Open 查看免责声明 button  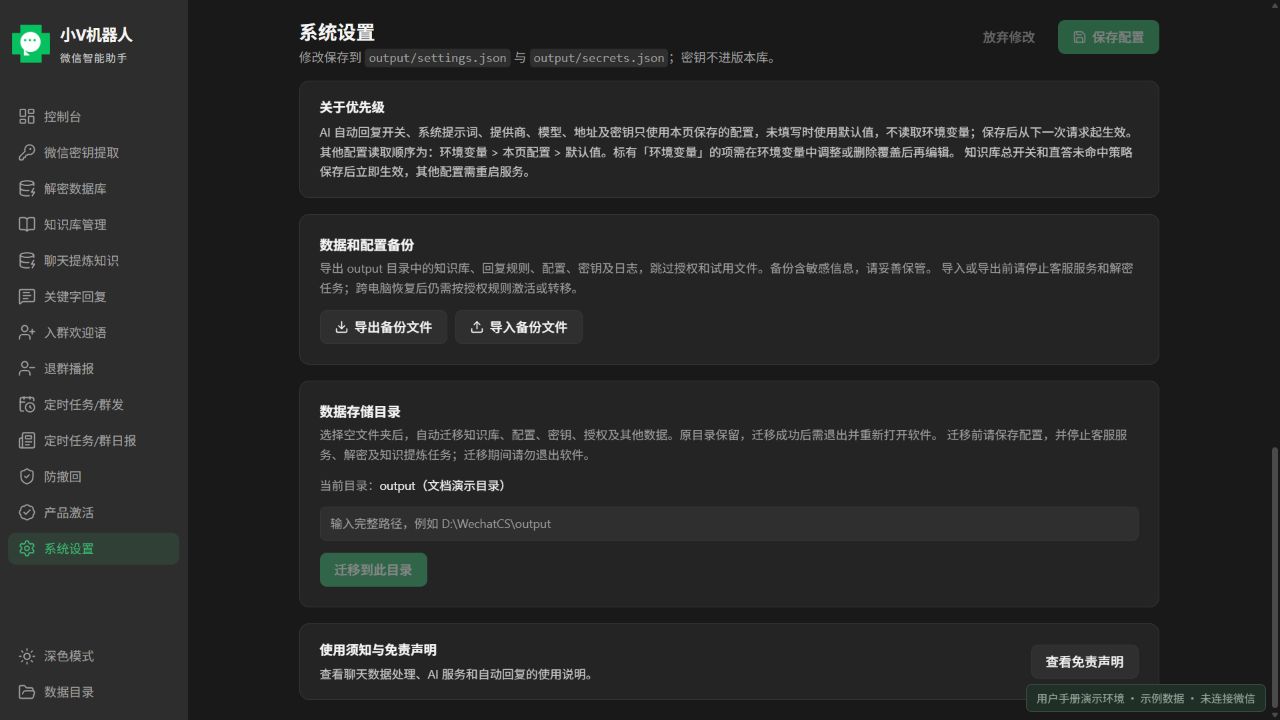tap(1085, 662)
